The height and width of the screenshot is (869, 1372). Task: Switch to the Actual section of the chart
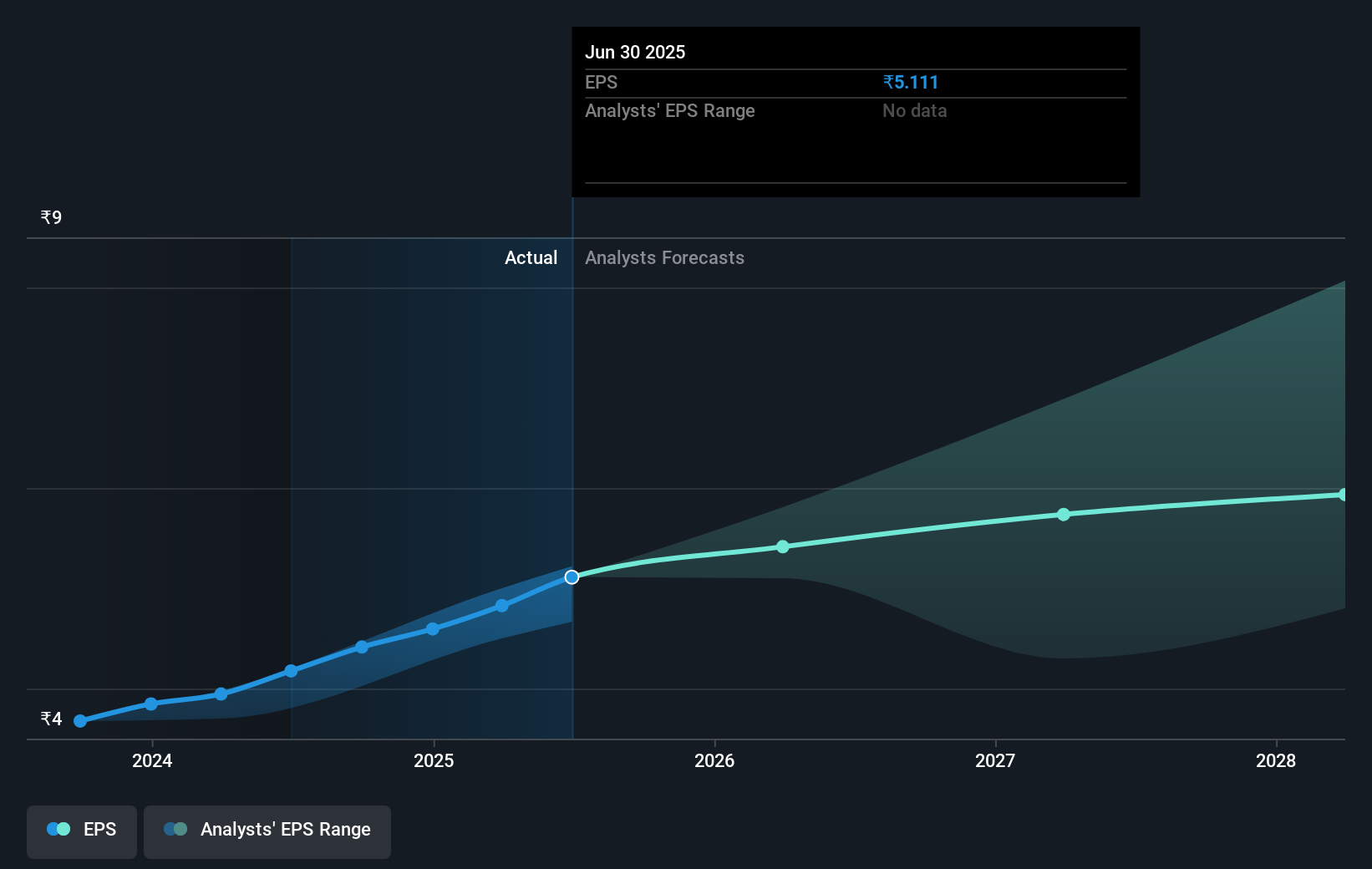coord(531,257)
